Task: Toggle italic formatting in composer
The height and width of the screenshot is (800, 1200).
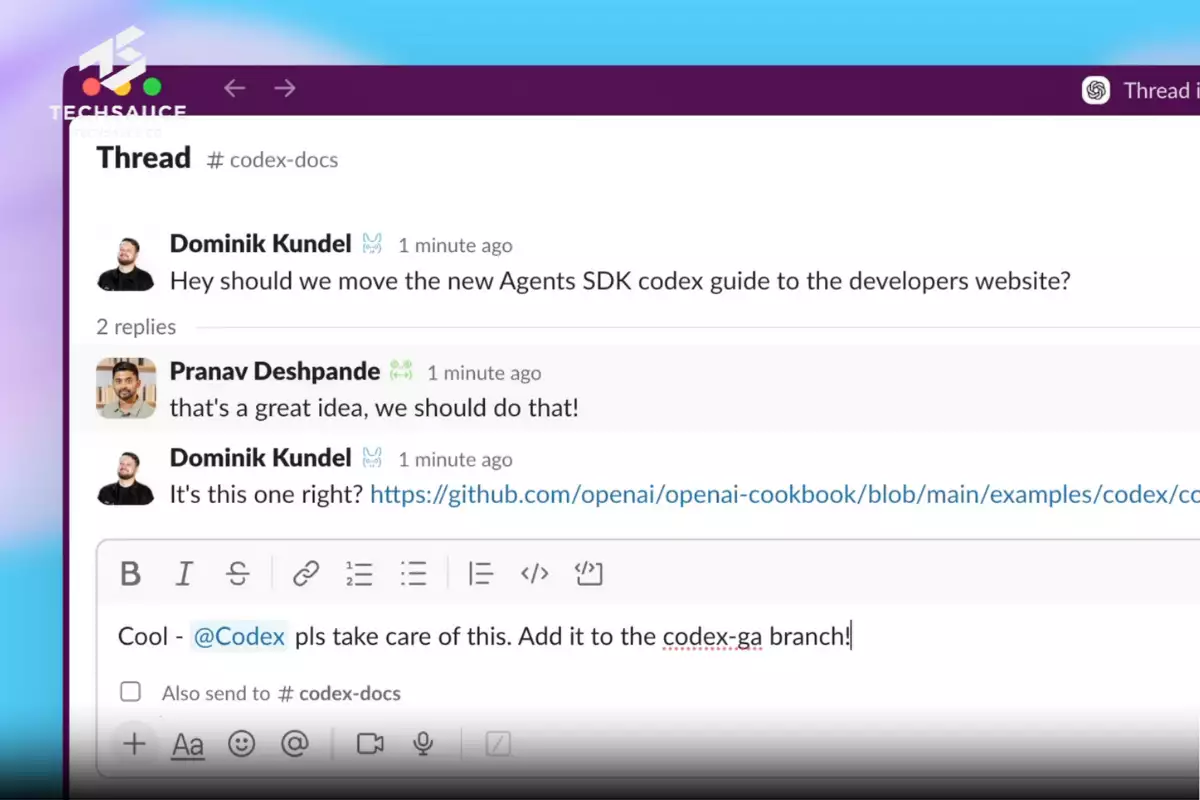Action: tap(184, 573)
